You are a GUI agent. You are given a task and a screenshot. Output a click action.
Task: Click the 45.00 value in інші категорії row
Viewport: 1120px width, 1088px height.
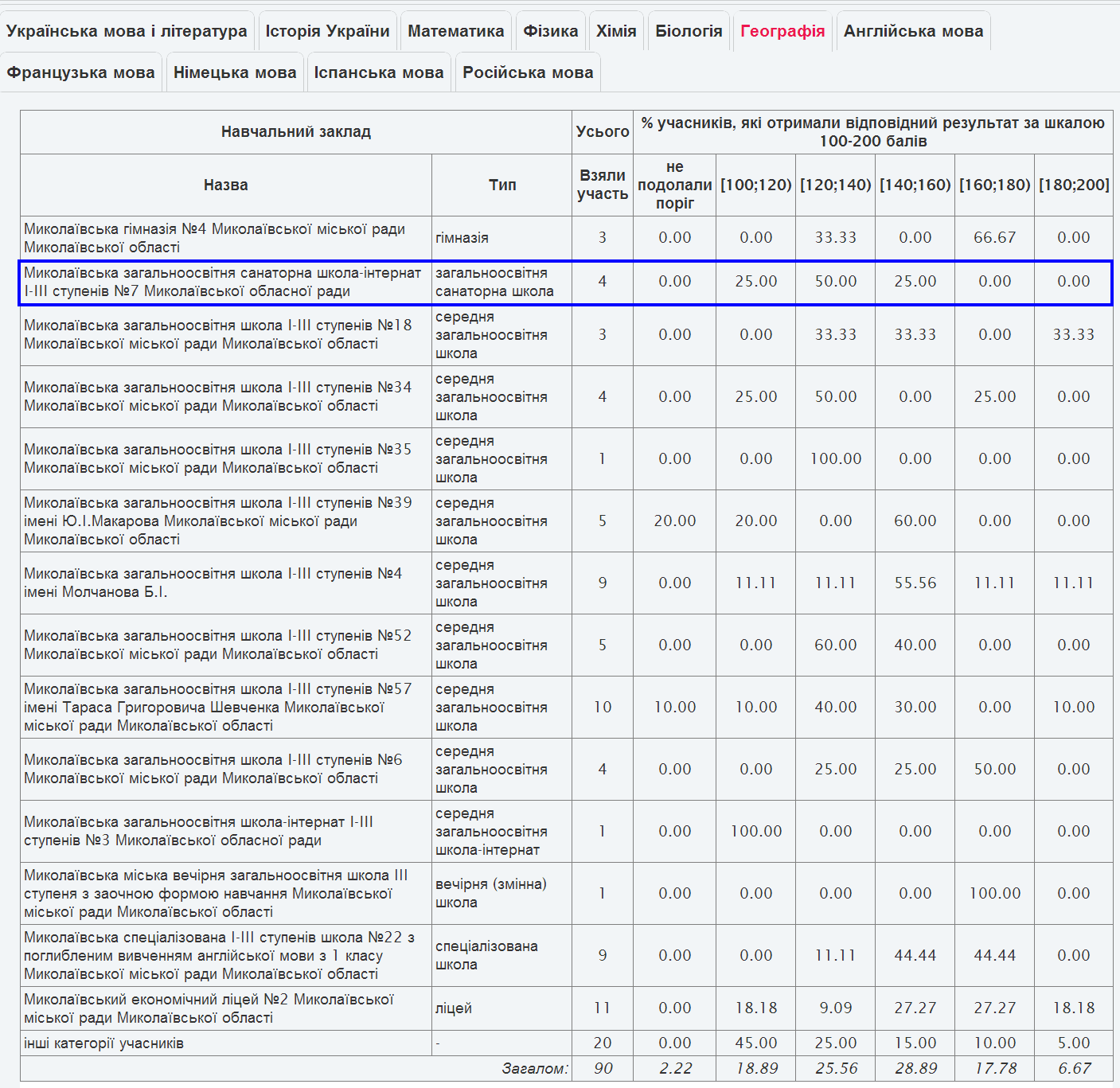756,1043
